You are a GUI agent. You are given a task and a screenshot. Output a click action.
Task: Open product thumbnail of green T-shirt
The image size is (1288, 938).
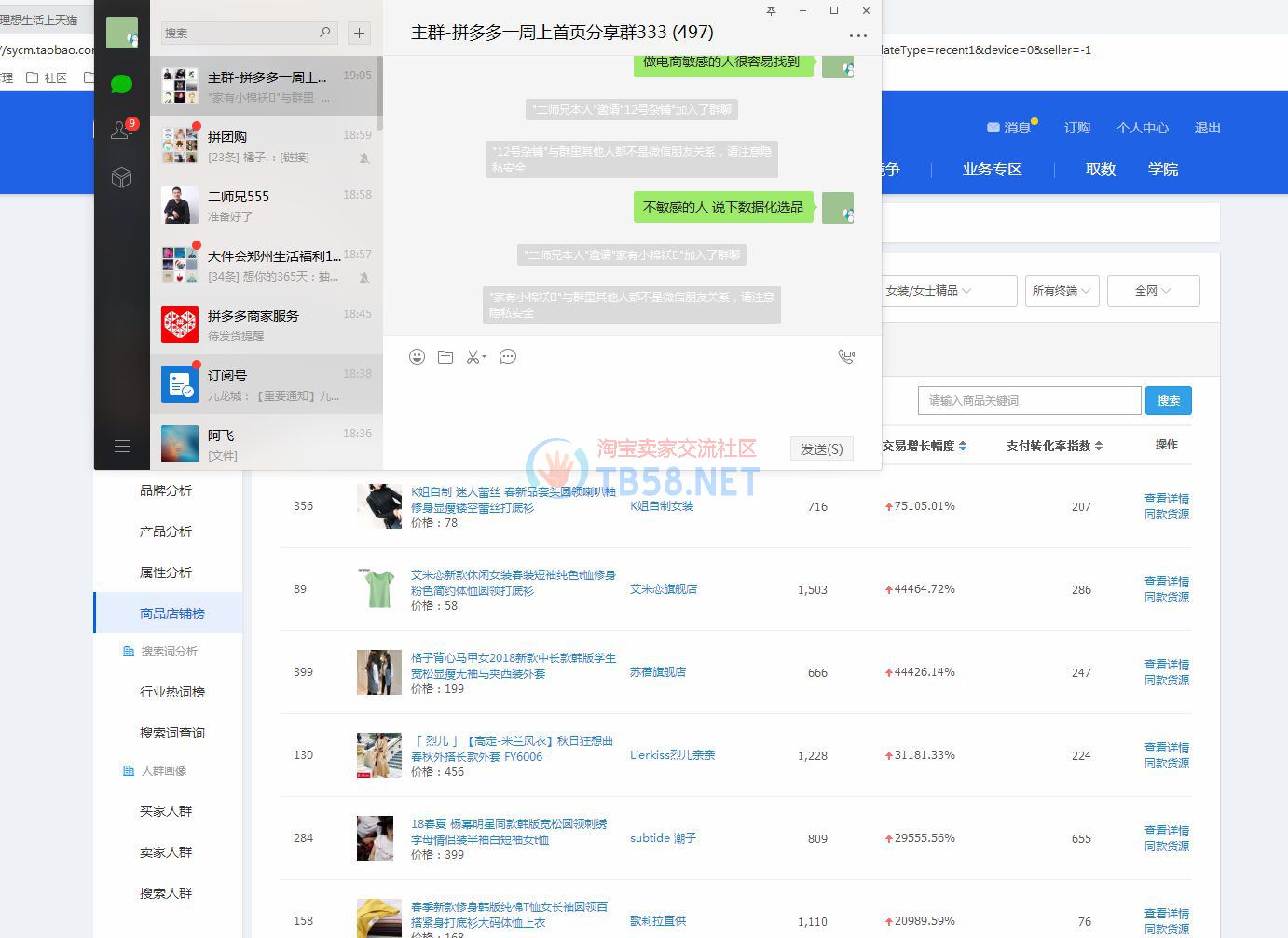pos(379,589)
